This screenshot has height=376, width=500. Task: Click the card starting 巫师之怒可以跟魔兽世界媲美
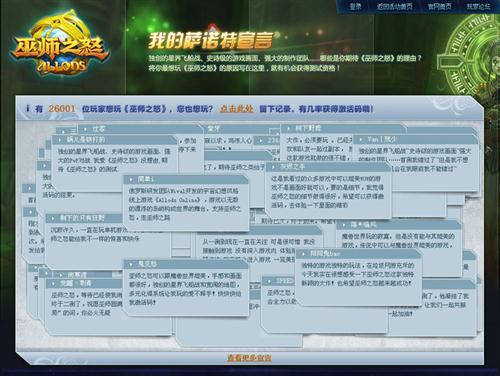(186, 288)
